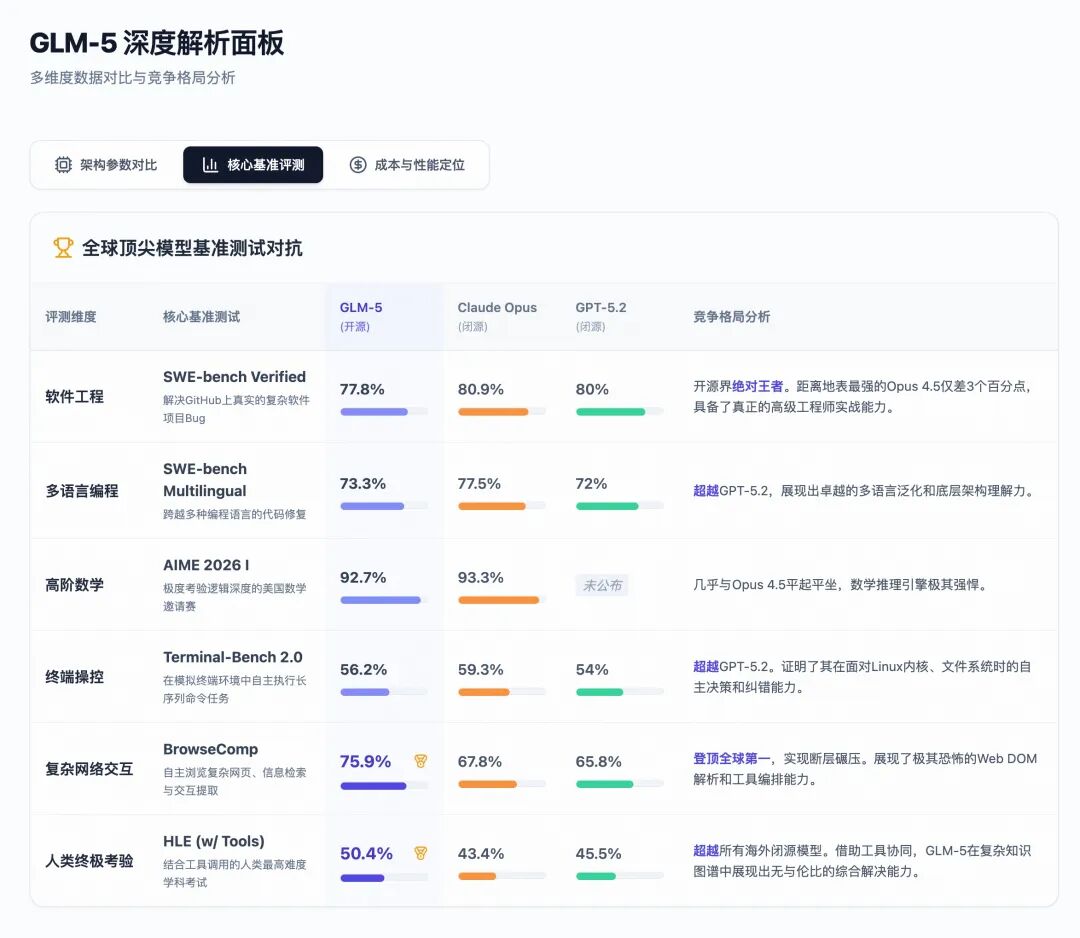Click the dollar coin icon in 成本与性能定位
1080x938 pixels.
click(x=357, y=165)
